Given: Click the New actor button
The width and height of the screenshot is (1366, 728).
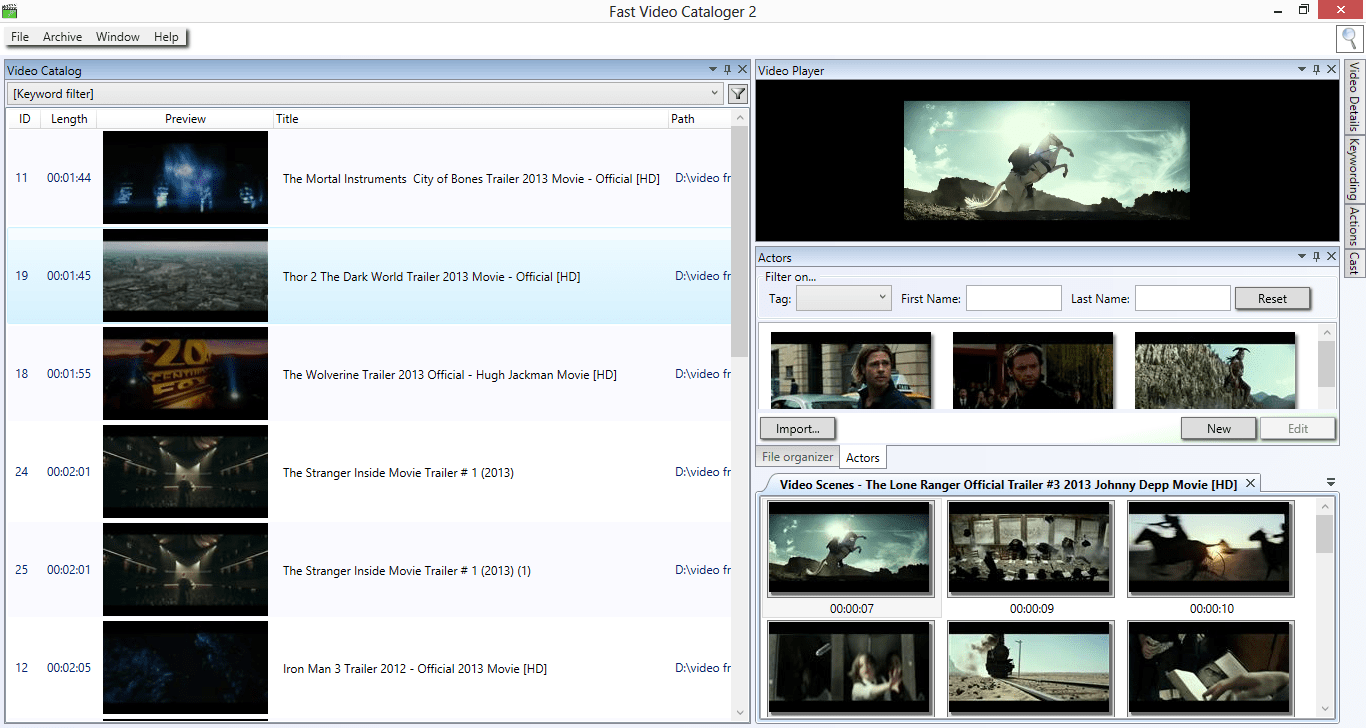Looking at the screenshot, I should pos(1219,428).
